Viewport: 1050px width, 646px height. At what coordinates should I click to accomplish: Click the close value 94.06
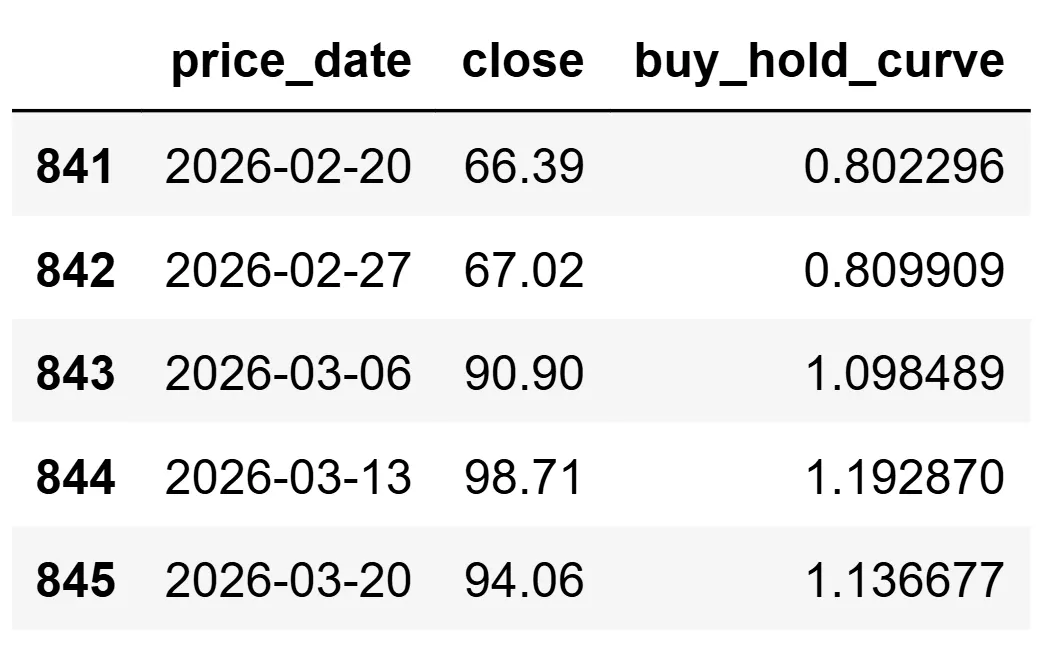(x=523, y=581)
